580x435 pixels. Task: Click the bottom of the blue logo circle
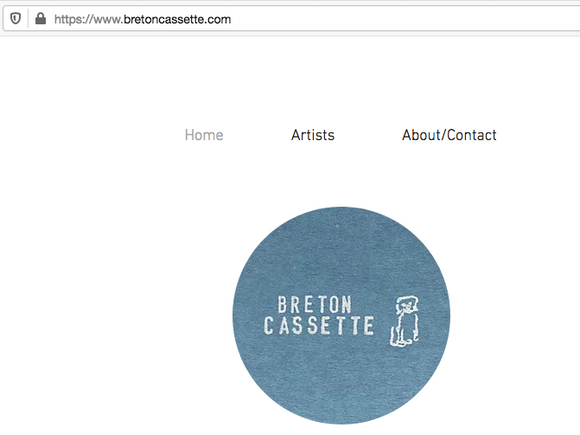point(341,421)
